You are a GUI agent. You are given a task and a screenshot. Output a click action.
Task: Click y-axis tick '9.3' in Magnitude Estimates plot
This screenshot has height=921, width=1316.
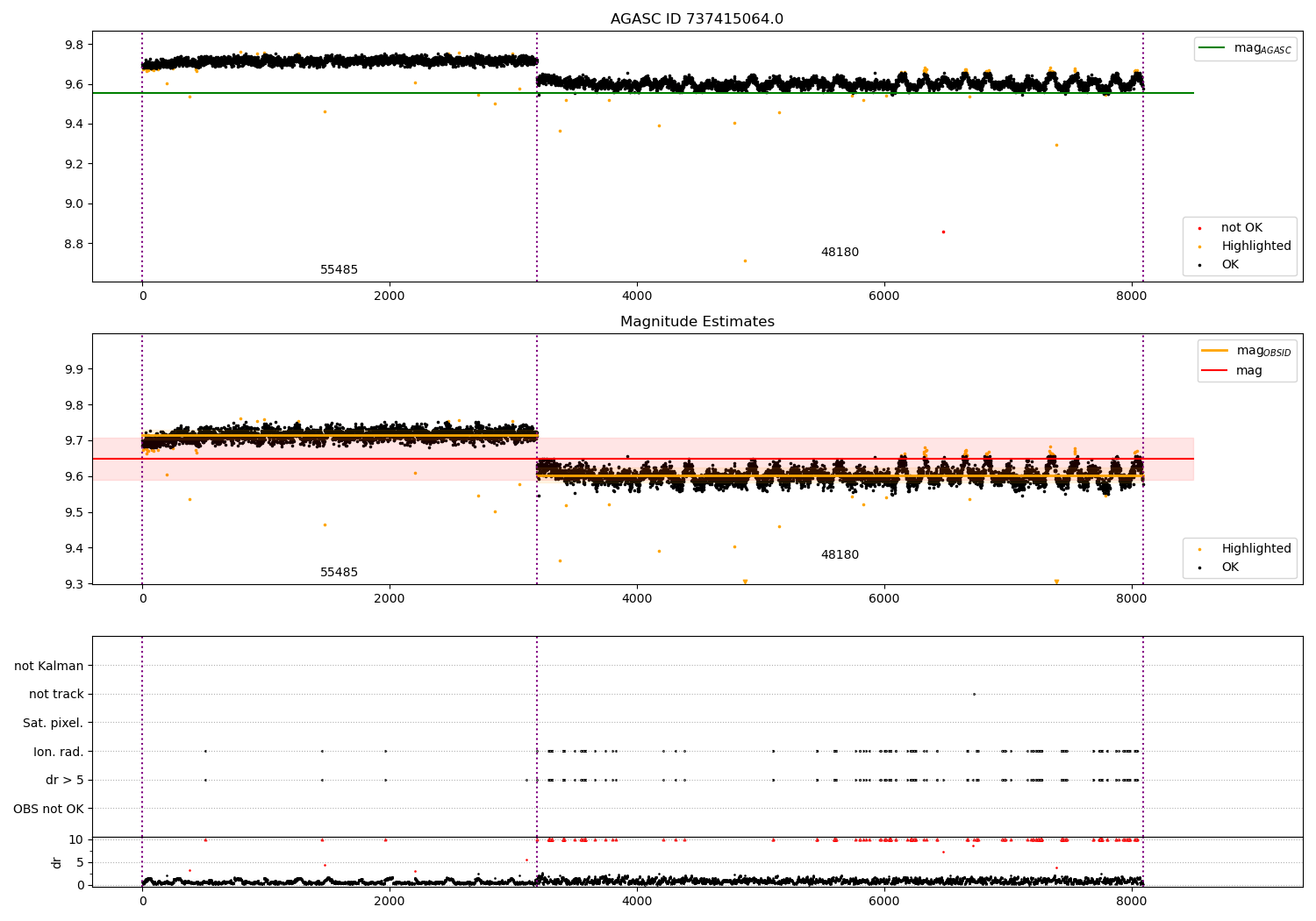point(74,584)
